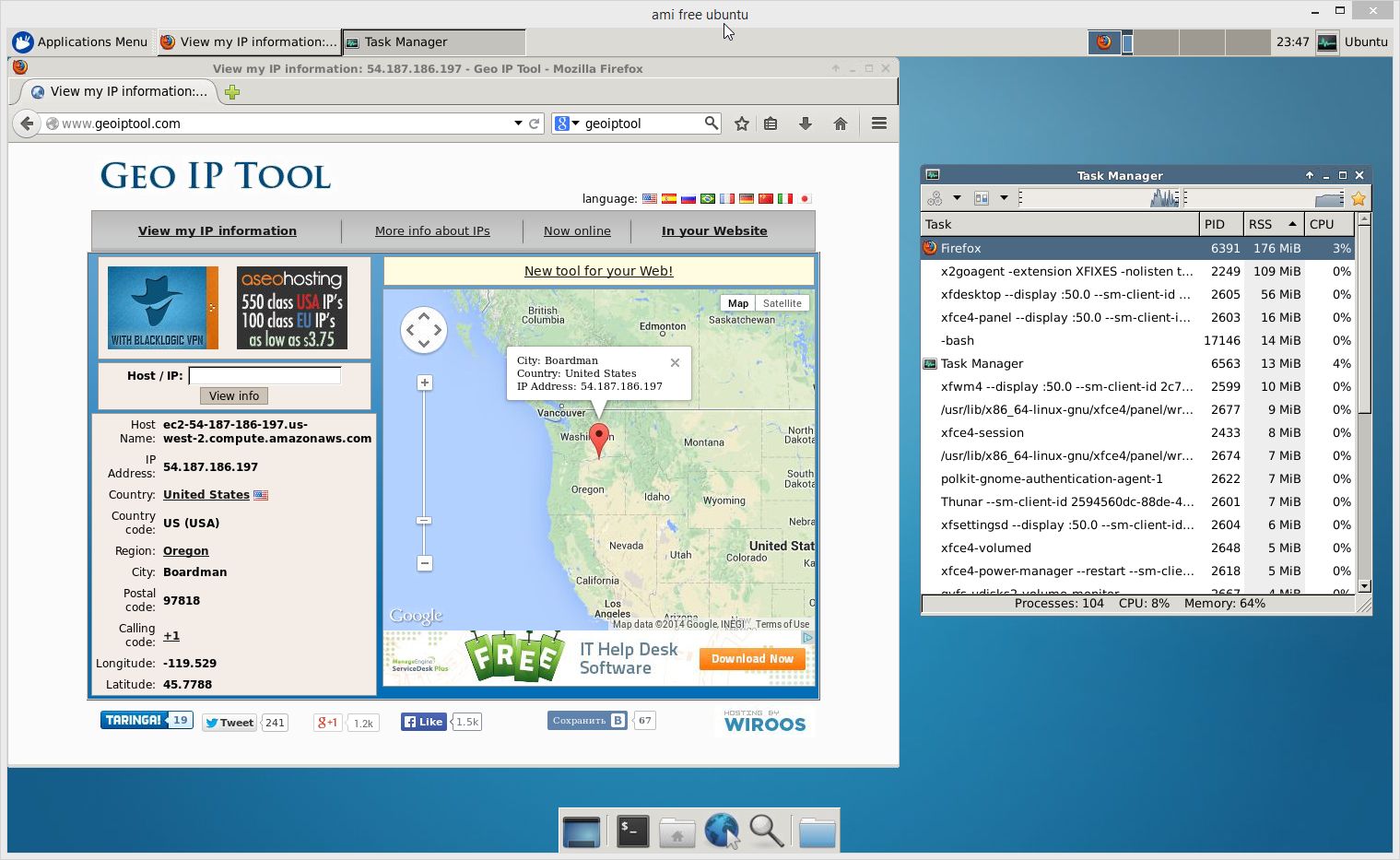Follow the 'United States' country link
Viewport: 1400px width, 860px height.
tap(206, 495)
